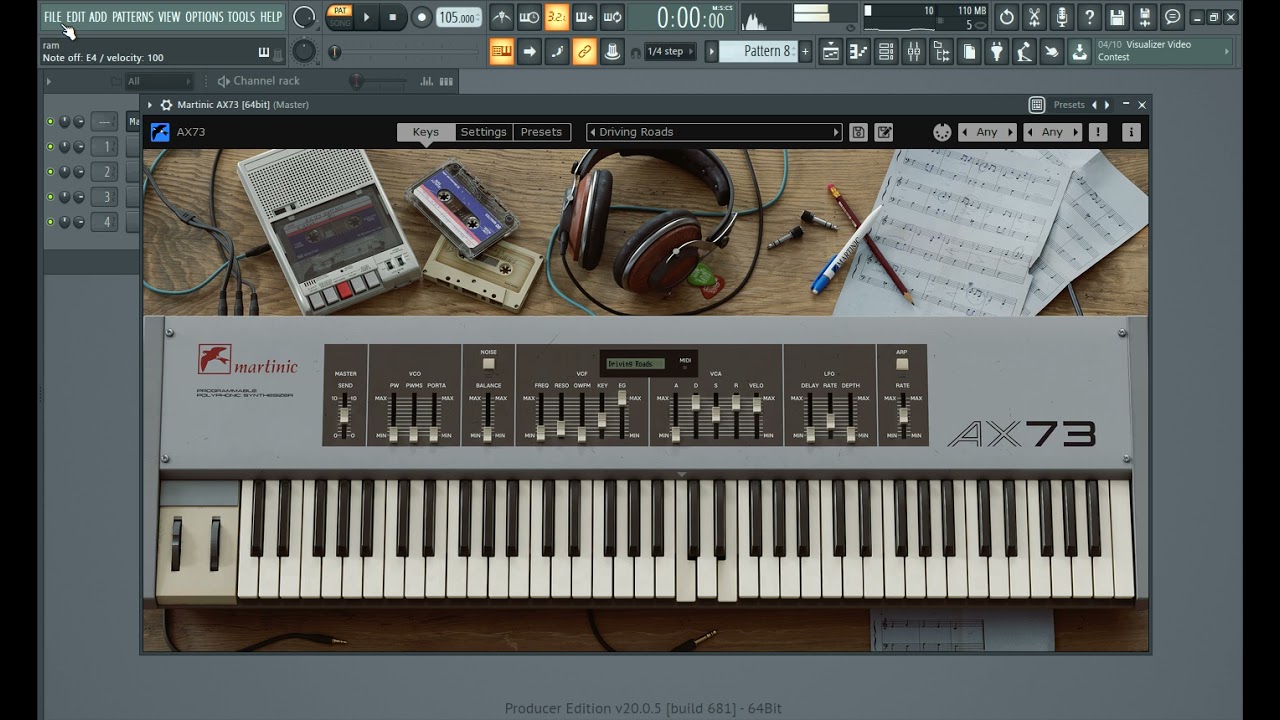Open the TOOLS menu
The image size is (1280, 720).
click(241, 17)
